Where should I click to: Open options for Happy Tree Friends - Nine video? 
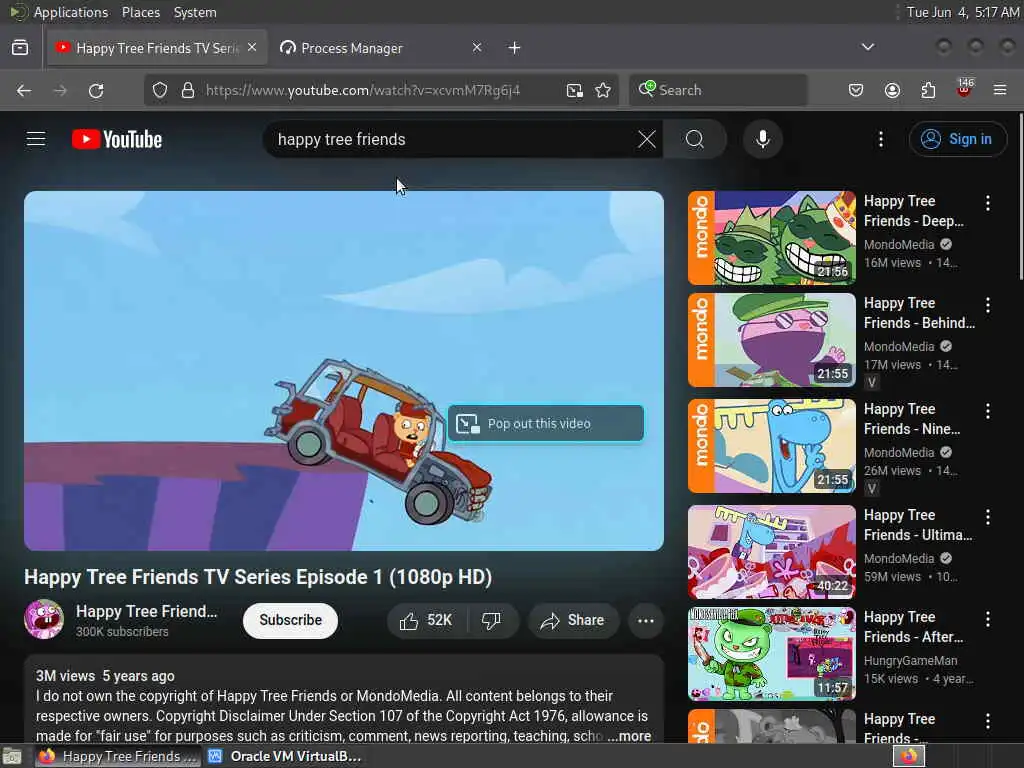988,411
